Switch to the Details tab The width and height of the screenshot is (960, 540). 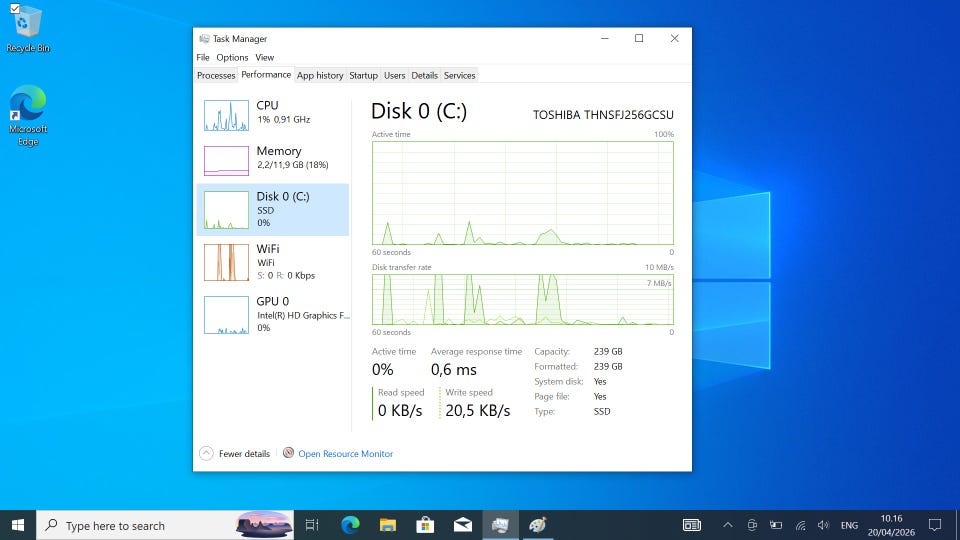tap(424, 75)
